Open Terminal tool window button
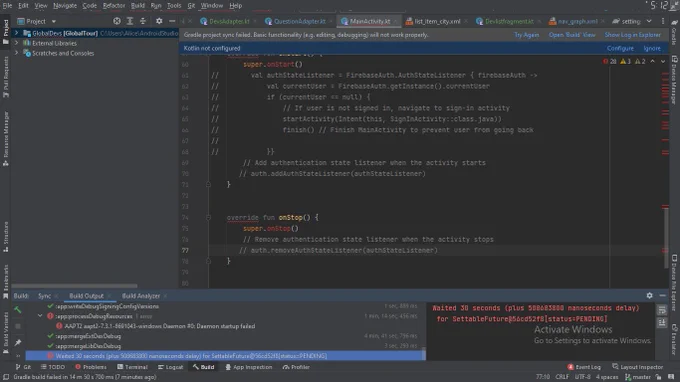The width and height of the screenshot is (680, 382). pyautogui.click(x=132, y=367)
